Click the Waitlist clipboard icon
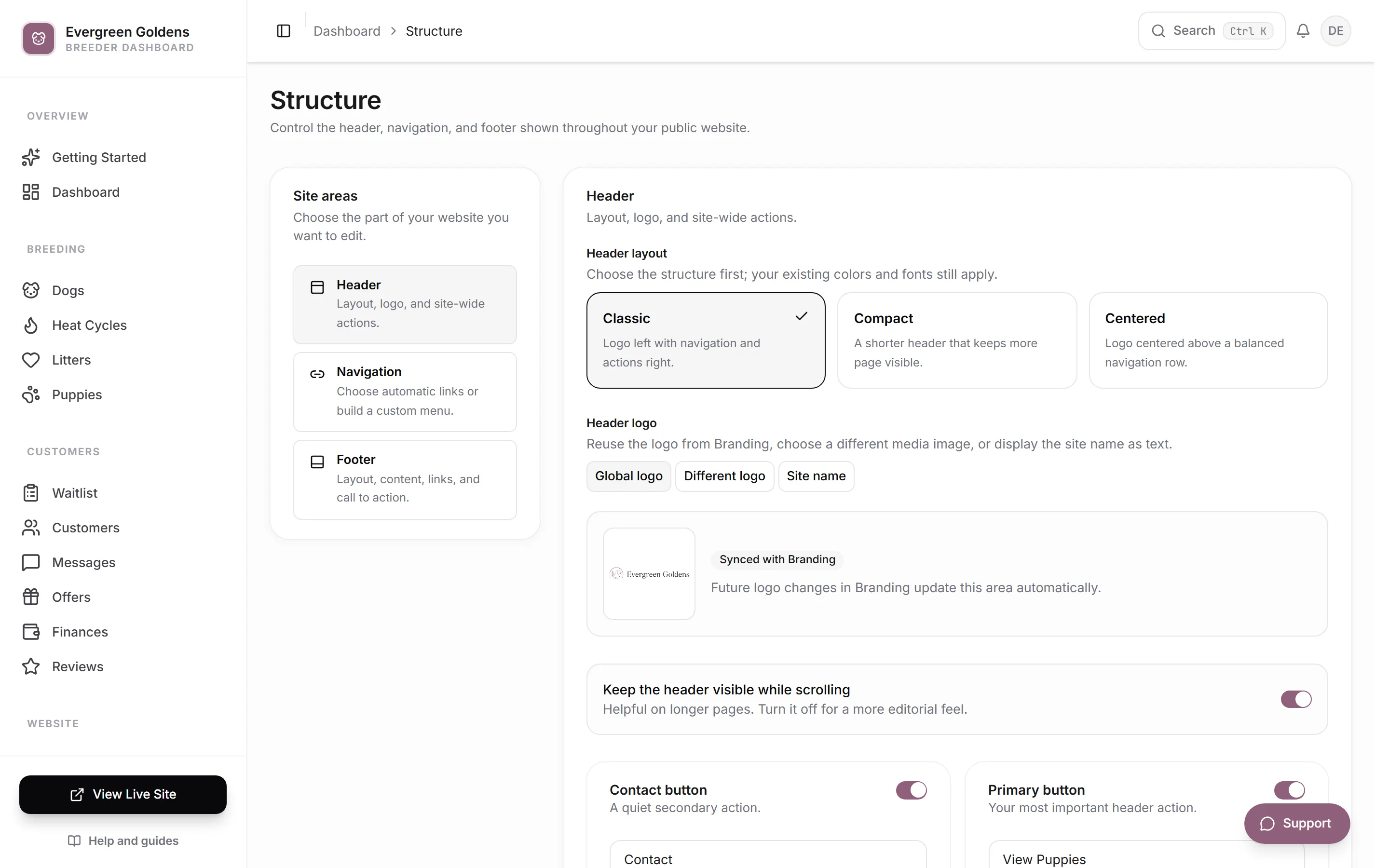 [x=31, y=493]
